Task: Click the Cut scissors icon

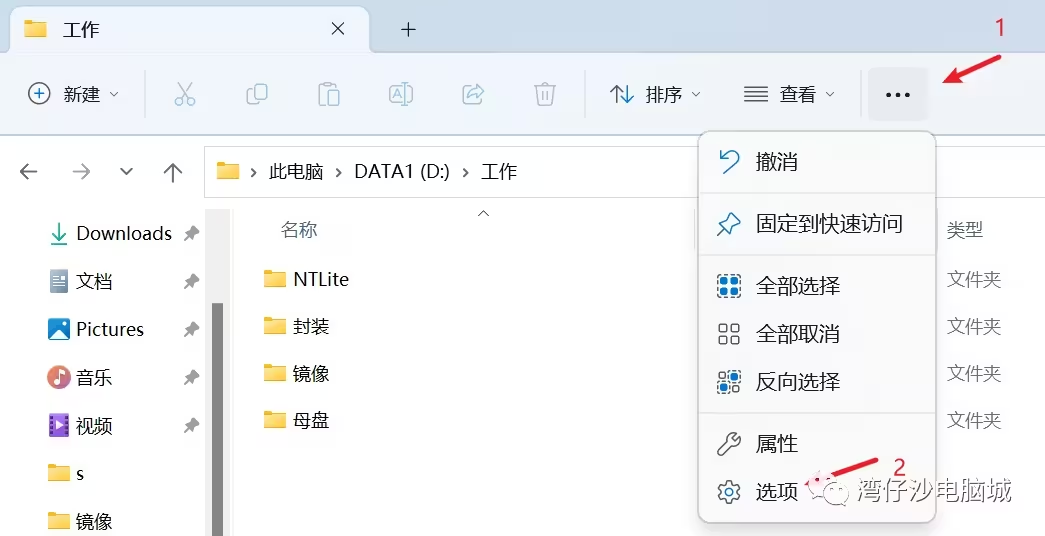Action: tap(185, 94)
